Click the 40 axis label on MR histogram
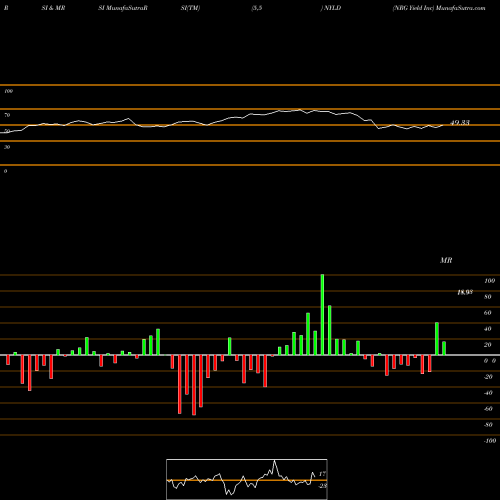Image resolution: width=500 pixels, height=500 pixels. (x=488, y=329)
